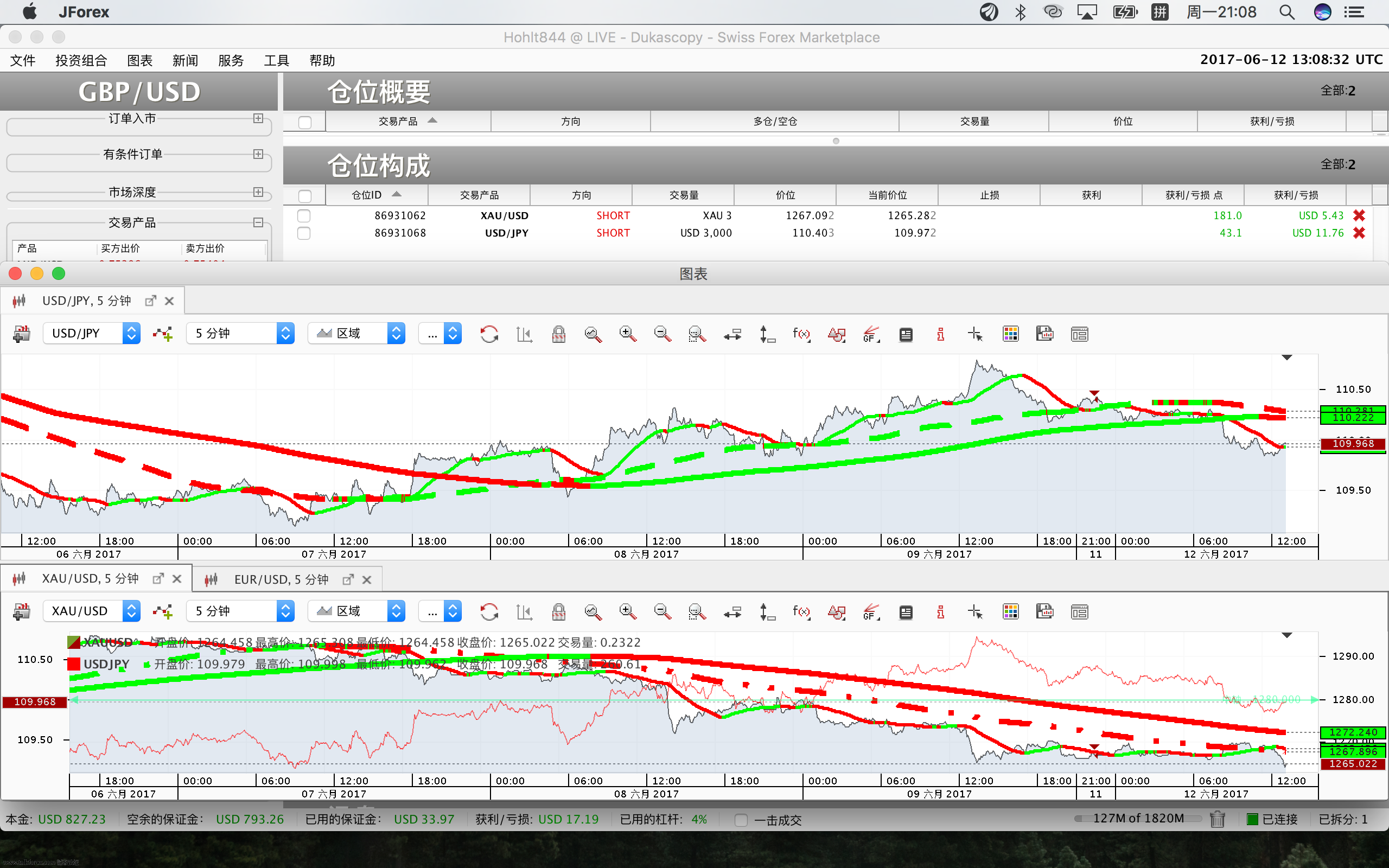The height and width of the screenshot is (868, 1389).
Task: Close the XAU/USD position with red X
Action: pyautogui.click(x=1359, y=215)
